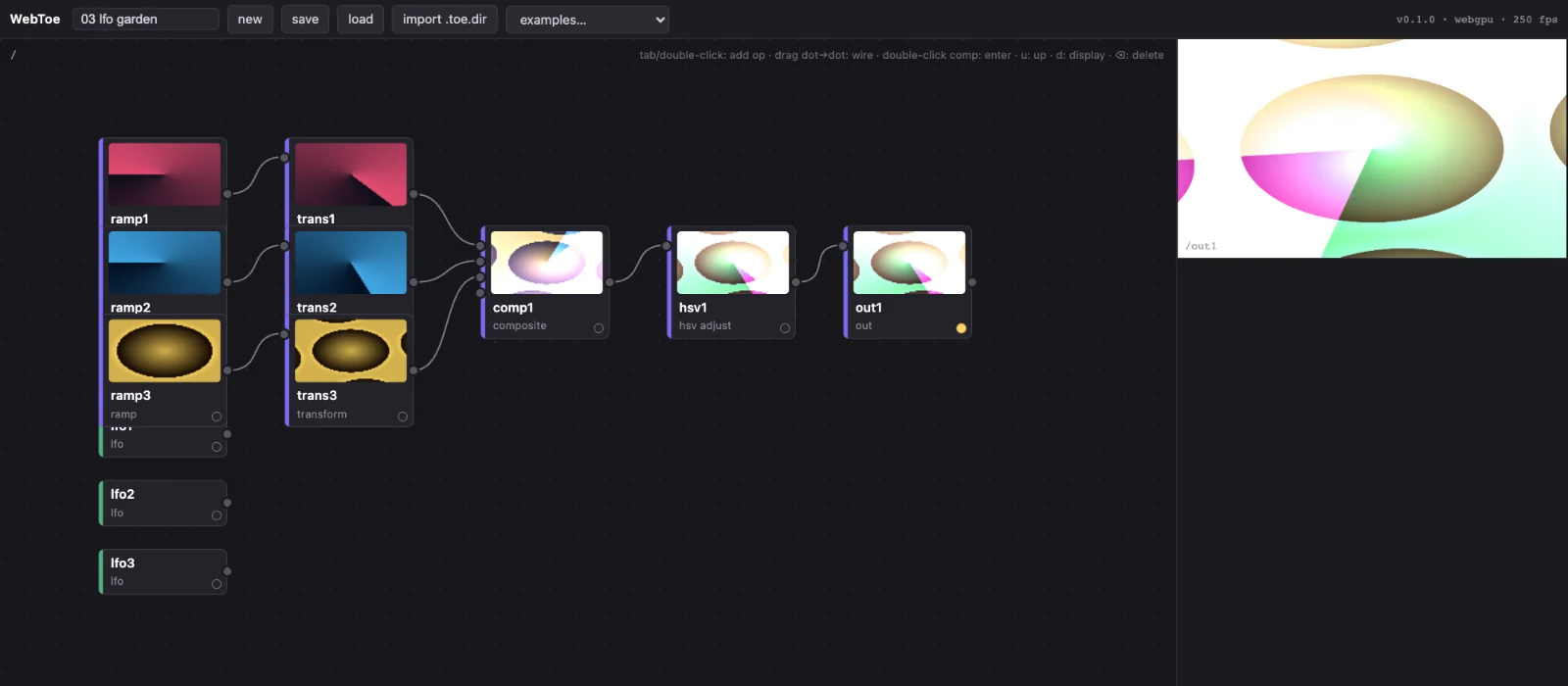
Task: Click the 'ramp' type label under ramp3
Action: [123, 415]
